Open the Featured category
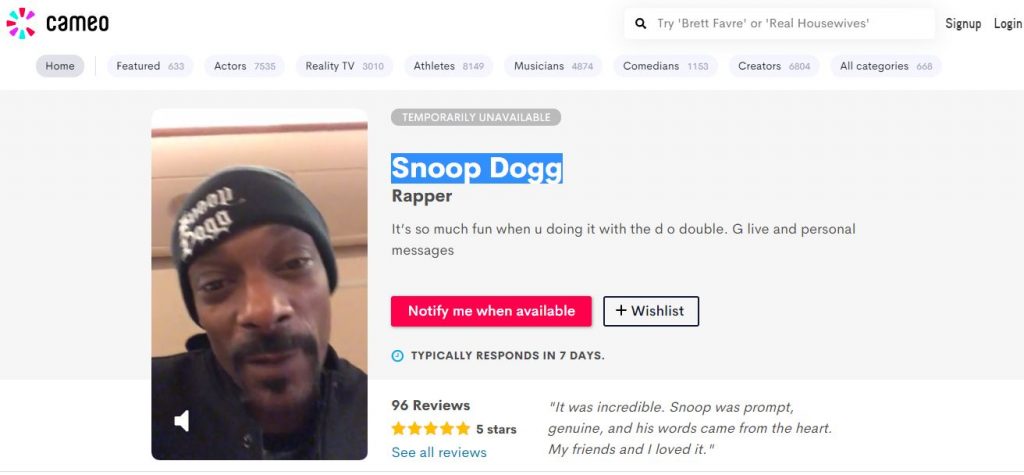 click(x=150, y=66)
